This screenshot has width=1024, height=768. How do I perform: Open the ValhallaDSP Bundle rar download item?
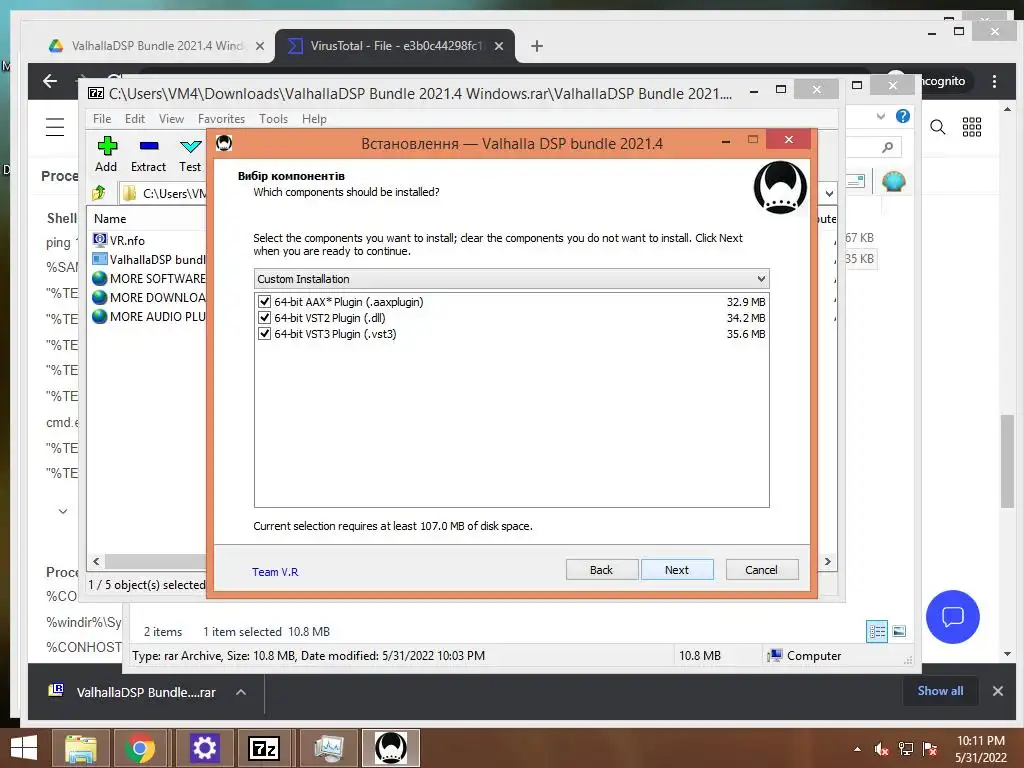pos(133,692)
